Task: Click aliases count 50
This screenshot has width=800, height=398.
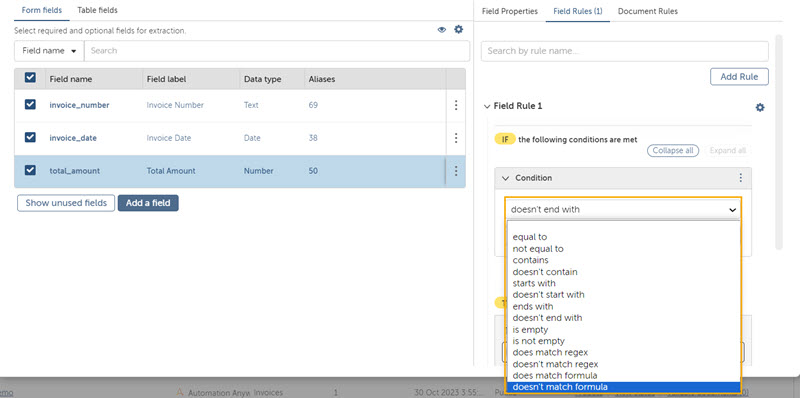Action: click(313, 171)
